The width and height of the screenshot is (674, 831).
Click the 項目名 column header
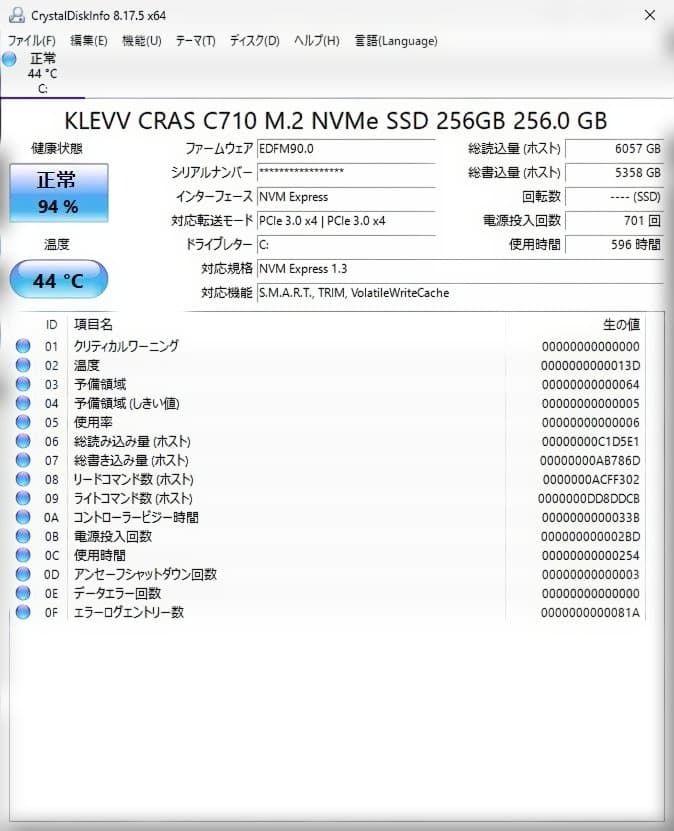coord(94,324)
